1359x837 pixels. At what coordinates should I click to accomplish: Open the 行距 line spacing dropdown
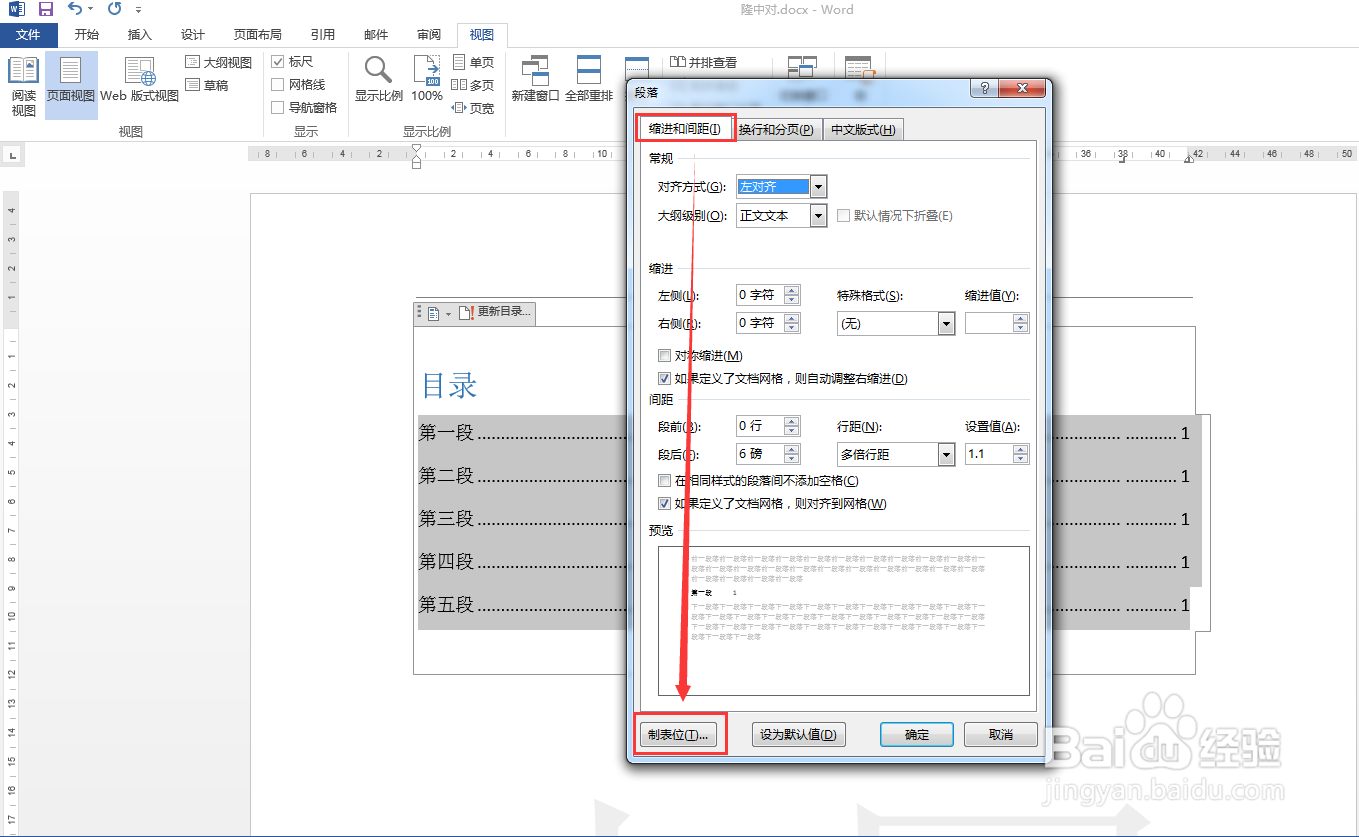point(946,455)
